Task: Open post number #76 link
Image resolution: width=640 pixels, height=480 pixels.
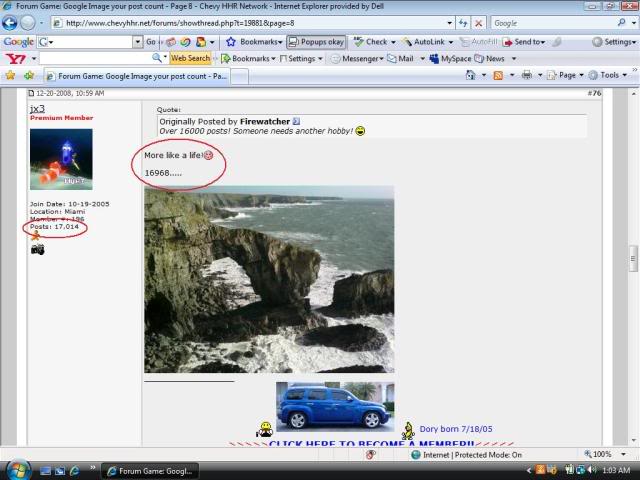Action: pos(594,93)
